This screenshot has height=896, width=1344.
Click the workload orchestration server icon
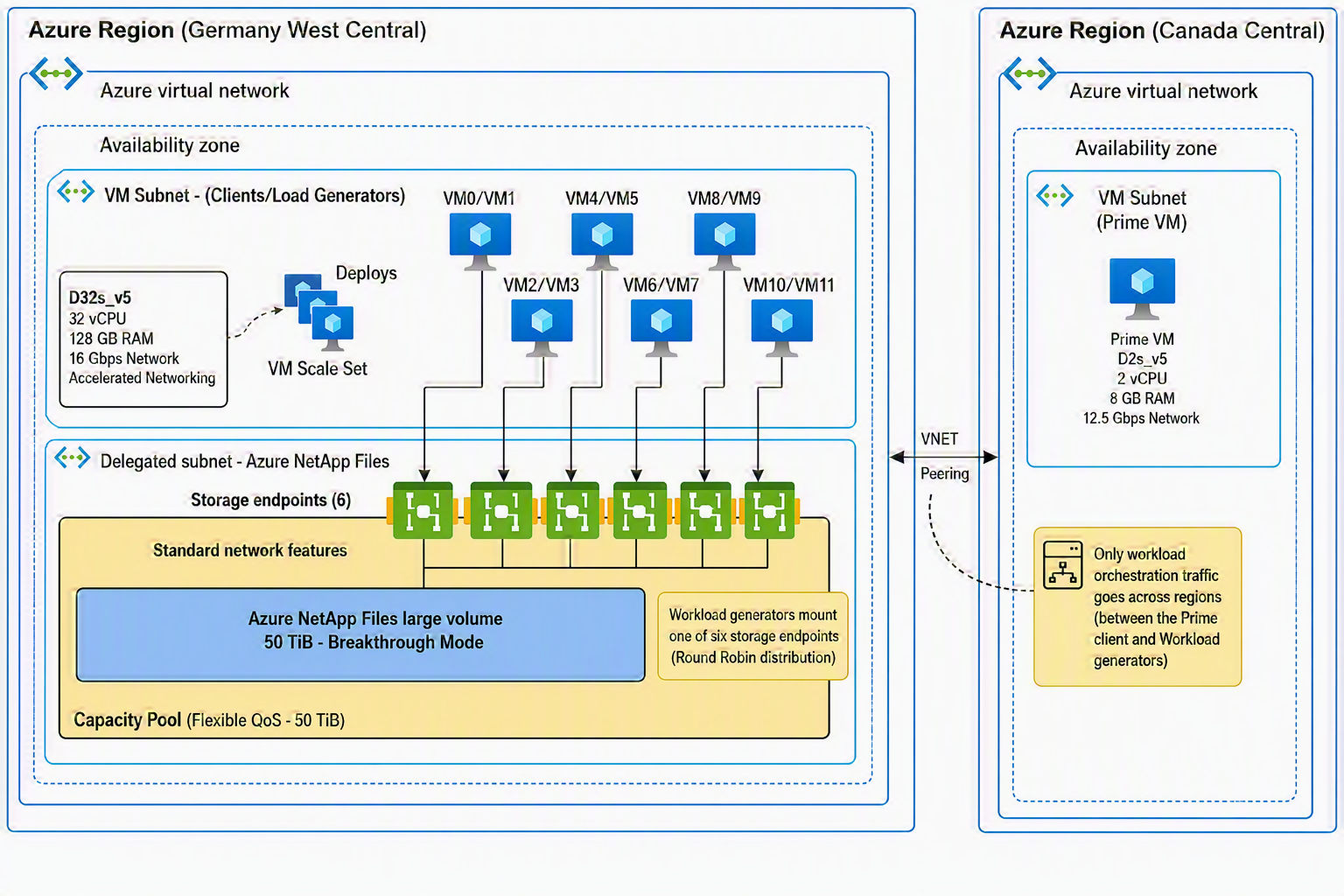pos(1063,564)
